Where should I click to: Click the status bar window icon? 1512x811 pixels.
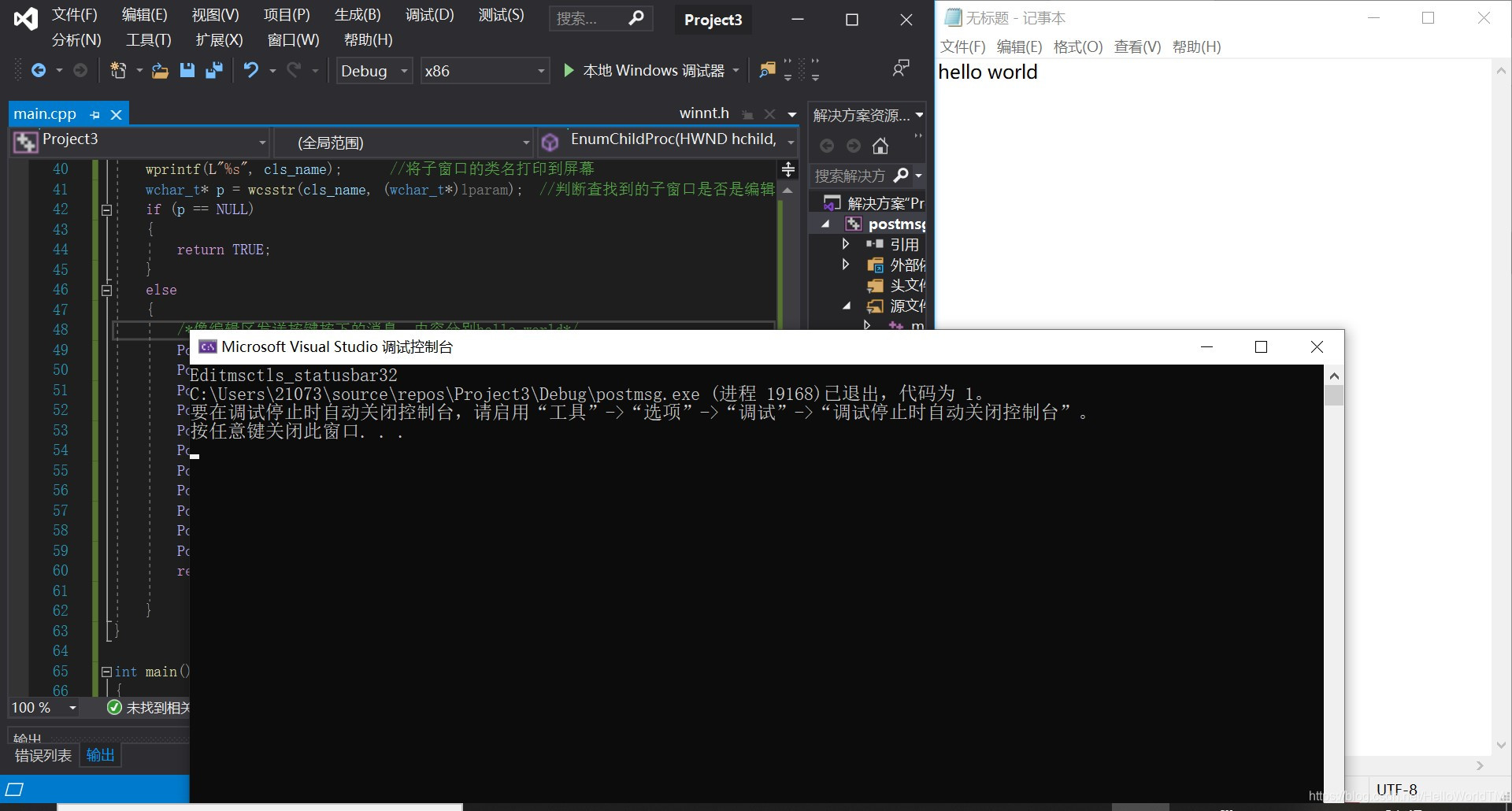14,789
